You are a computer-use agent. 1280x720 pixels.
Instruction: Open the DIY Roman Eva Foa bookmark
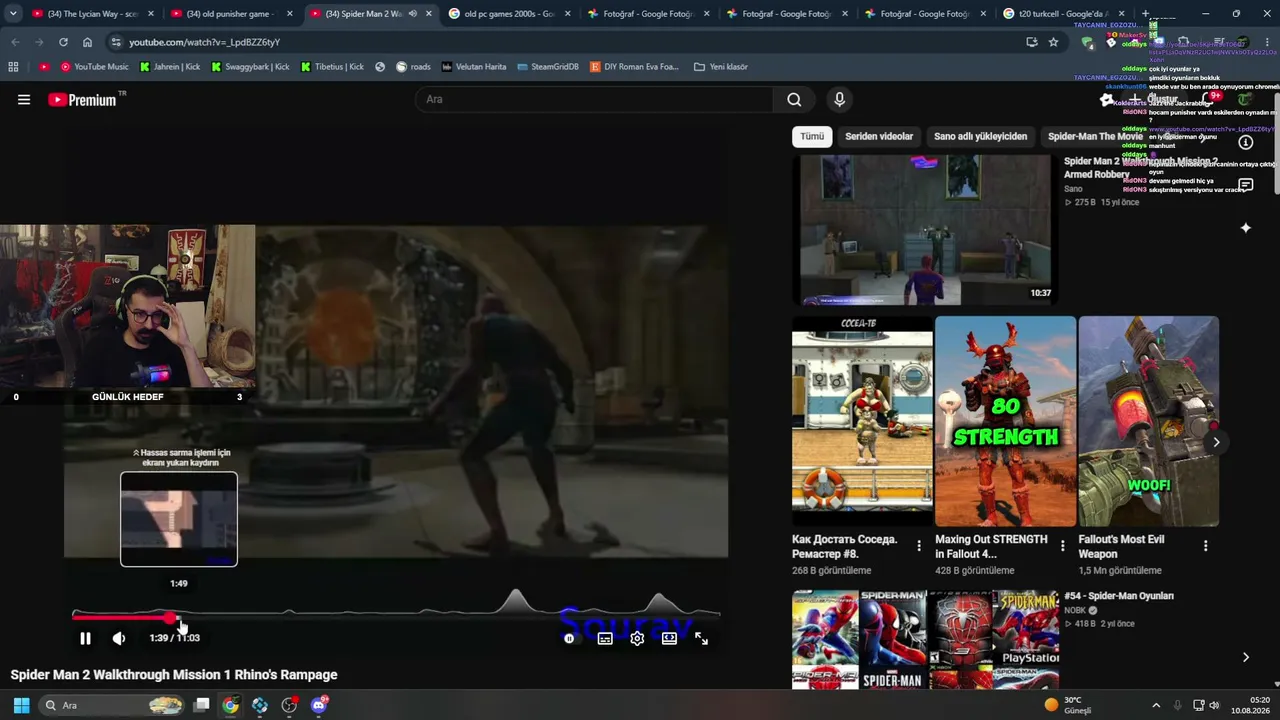635,67
